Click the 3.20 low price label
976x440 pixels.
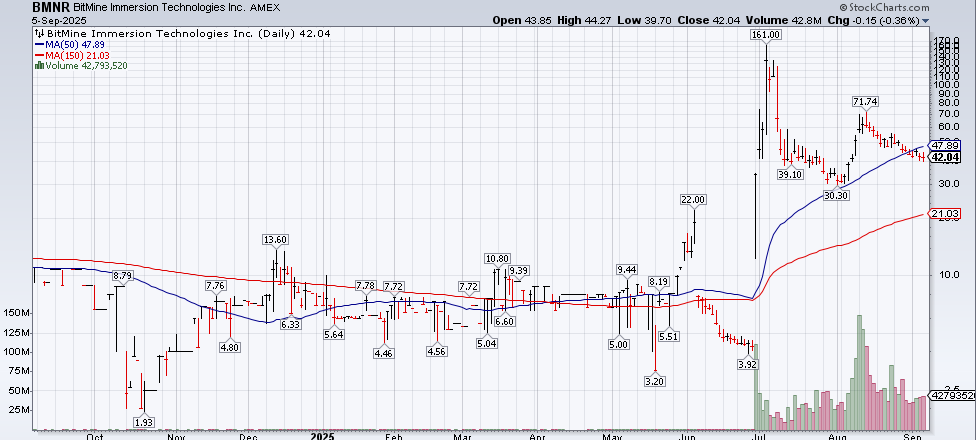click(x=655, y=382)
